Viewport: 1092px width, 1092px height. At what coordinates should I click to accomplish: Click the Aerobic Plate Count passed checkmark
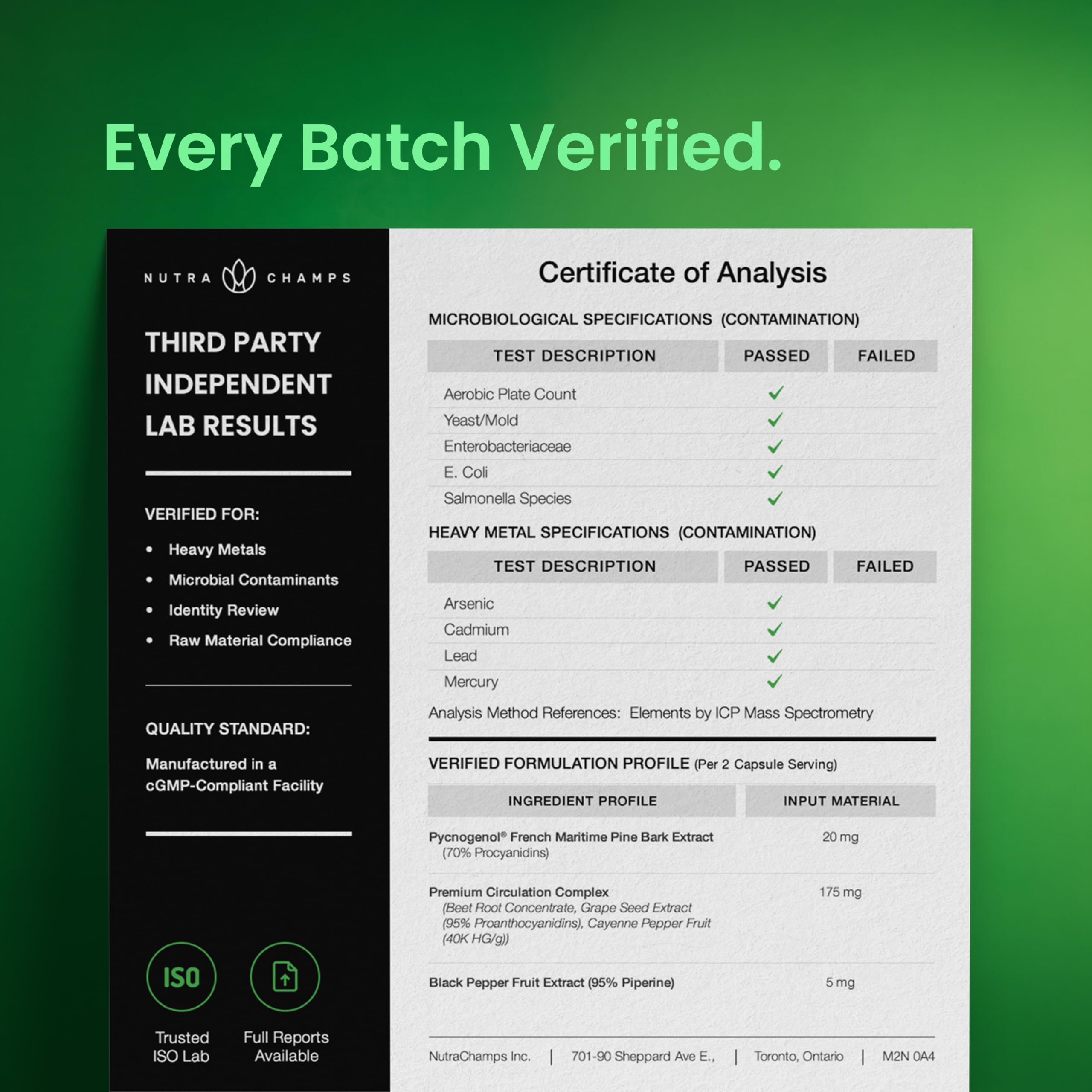click(776, 392)
